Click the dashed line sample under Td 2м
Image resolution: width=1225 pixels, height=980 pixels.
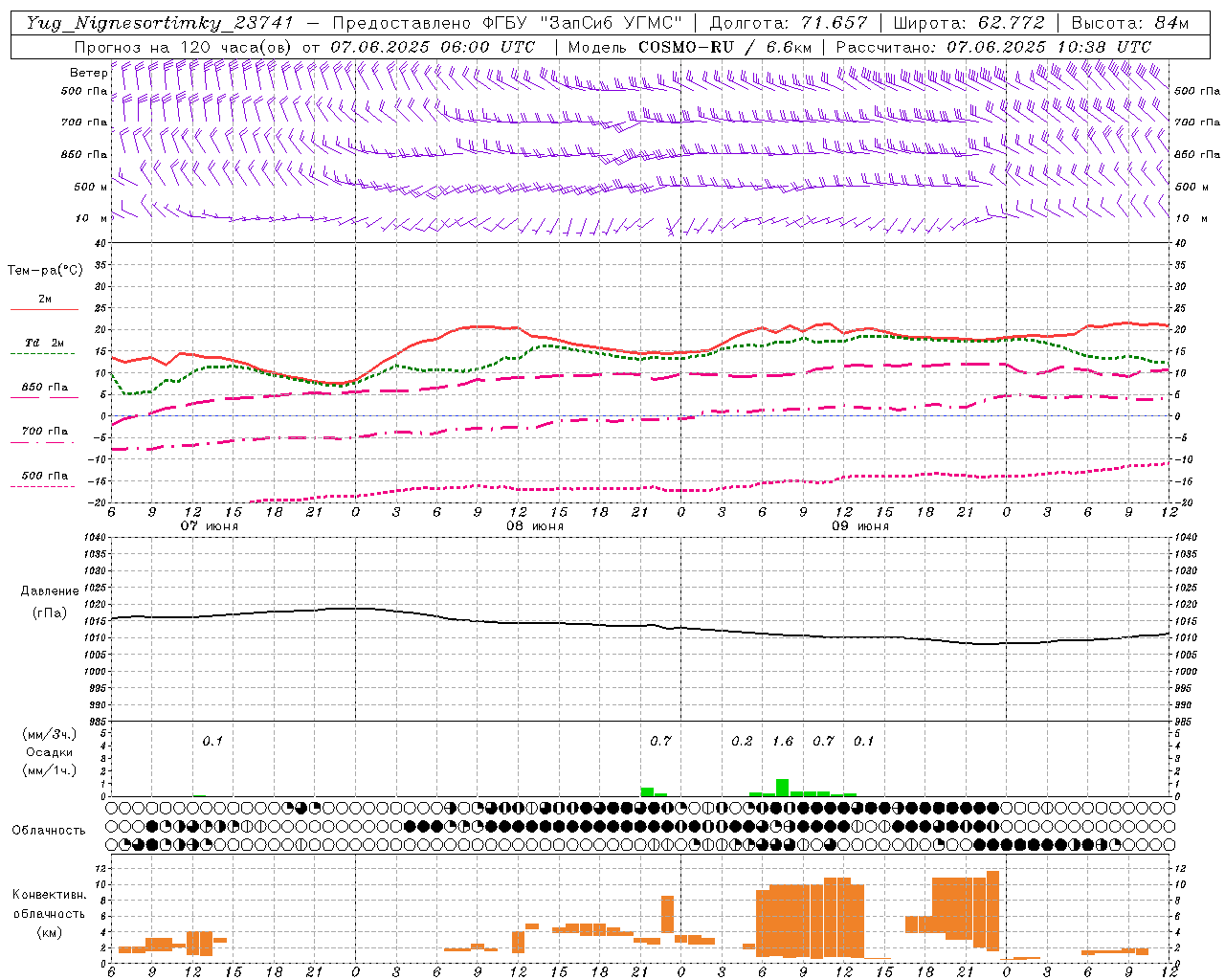pos(42,353)
